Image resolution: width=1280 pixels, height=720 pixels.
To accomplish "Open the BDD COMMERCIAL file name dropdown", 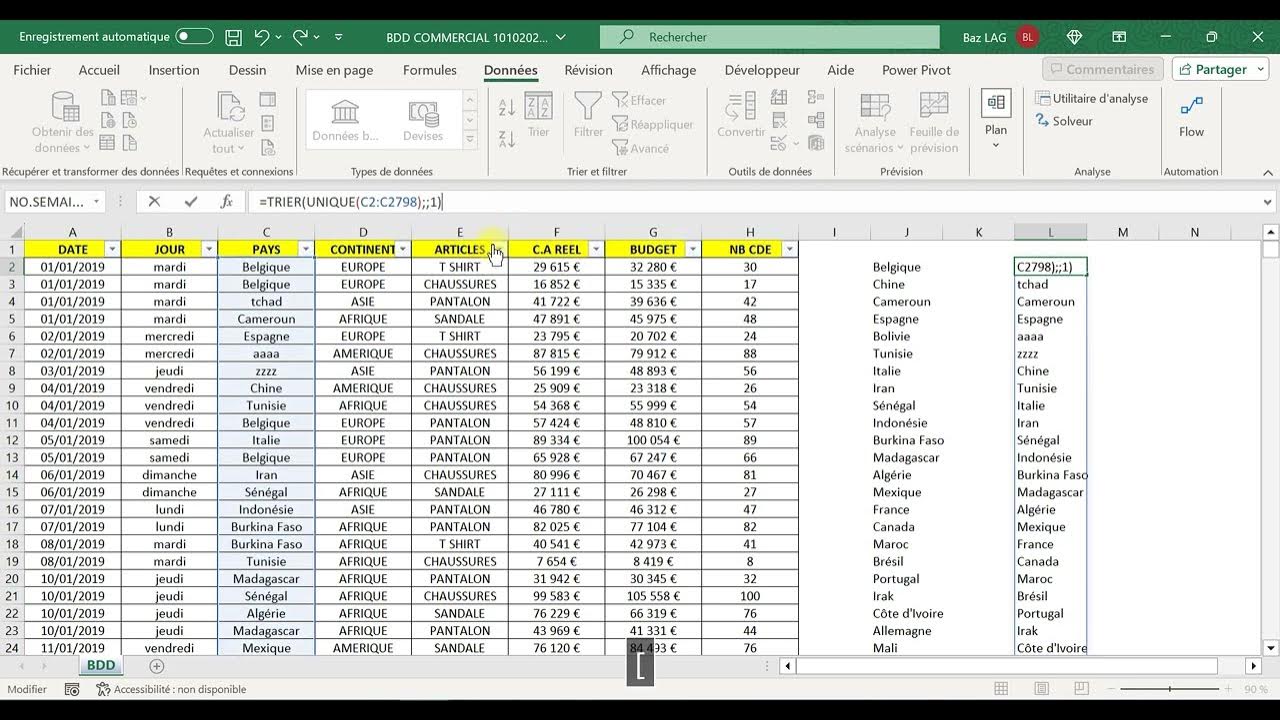I will point(561,37).
